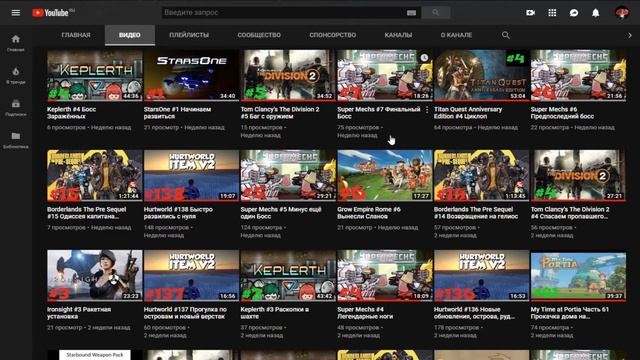The width and height of the screenshot is (640, 360).
Task: Open Subscriptions in the sidebar
Action: [16, 108]
